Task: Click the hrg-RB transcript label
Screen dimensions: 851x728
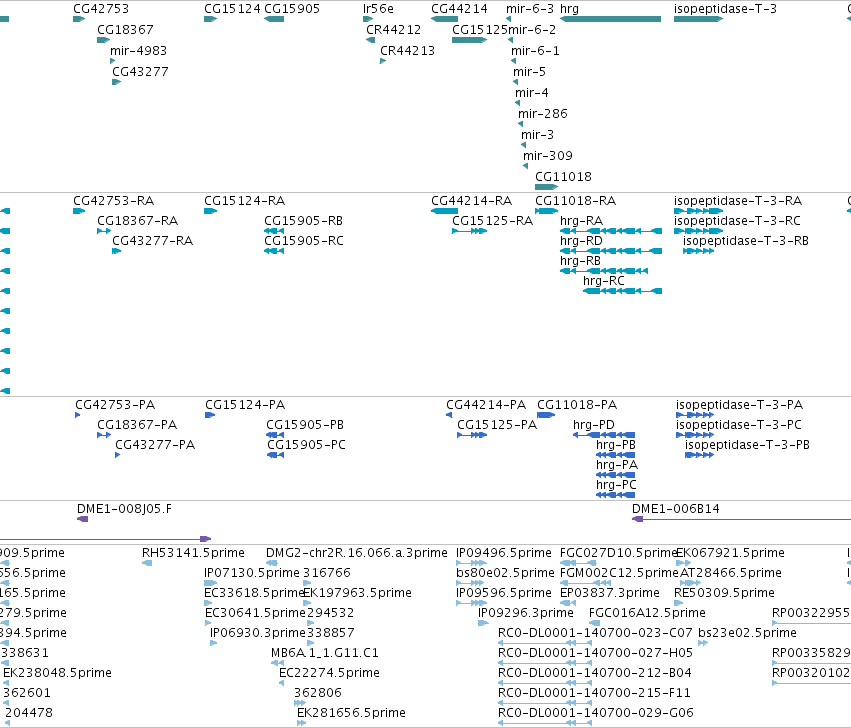Action: [580, 261]
